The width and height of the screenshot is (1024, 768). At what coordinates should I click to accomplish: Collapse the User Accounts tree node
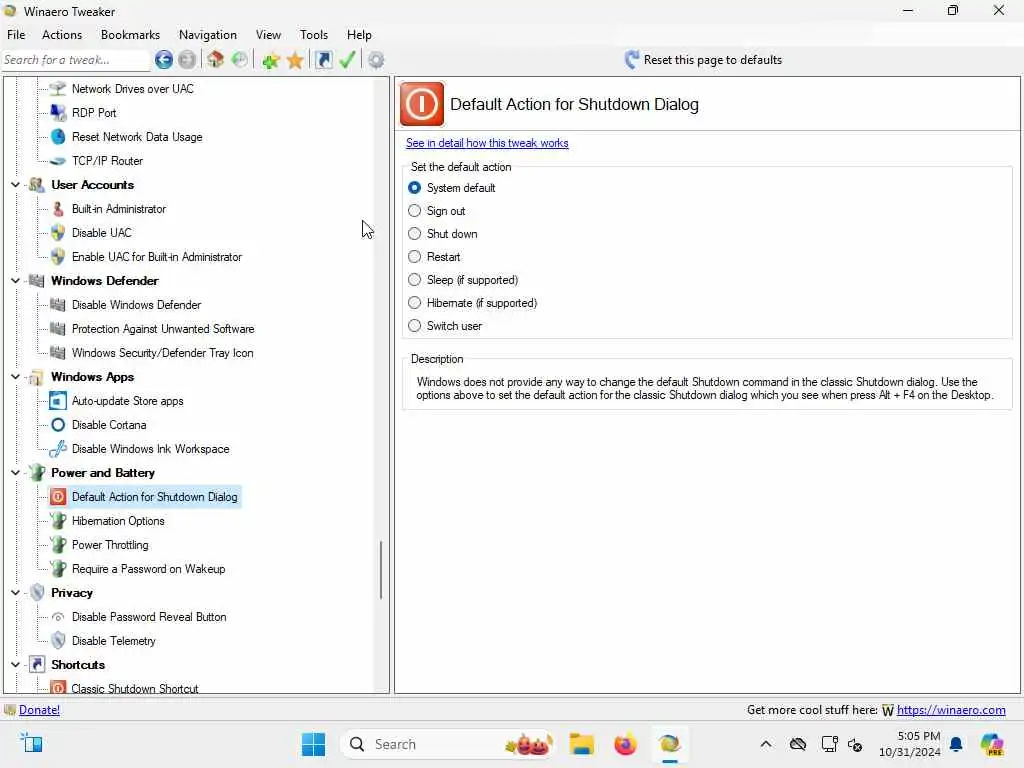click(x=16, y=185)
